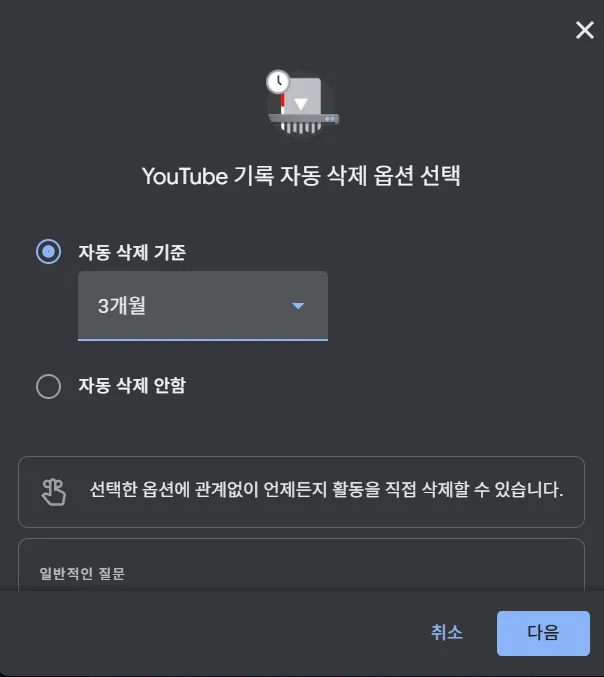Click the 선택한 옵션에 관계없이 info text

pos(326,490)
